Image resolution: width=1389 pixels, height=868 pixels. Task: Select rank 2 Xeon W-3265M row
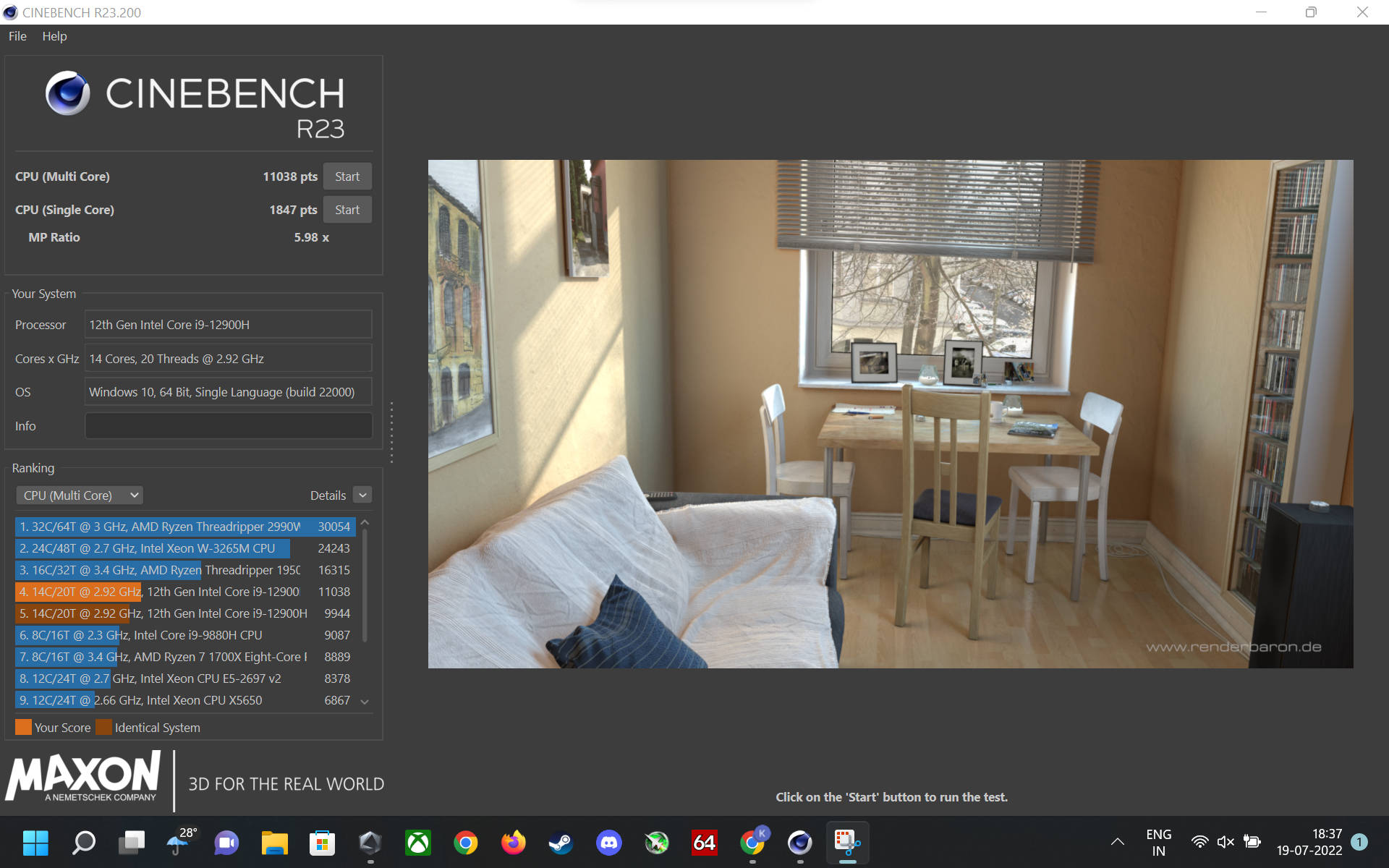pyautogui.click(x=185, y=548)
